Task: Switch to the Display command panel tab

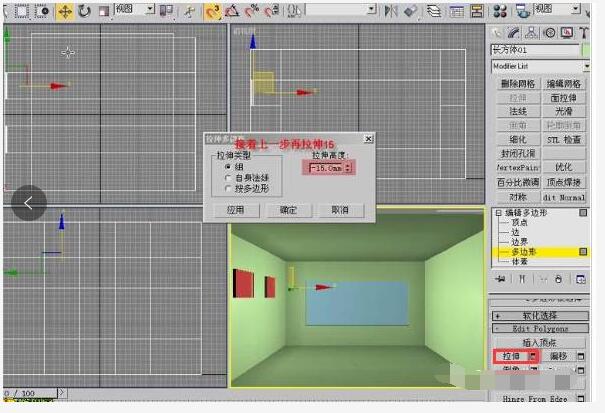Action: [566, 33]
